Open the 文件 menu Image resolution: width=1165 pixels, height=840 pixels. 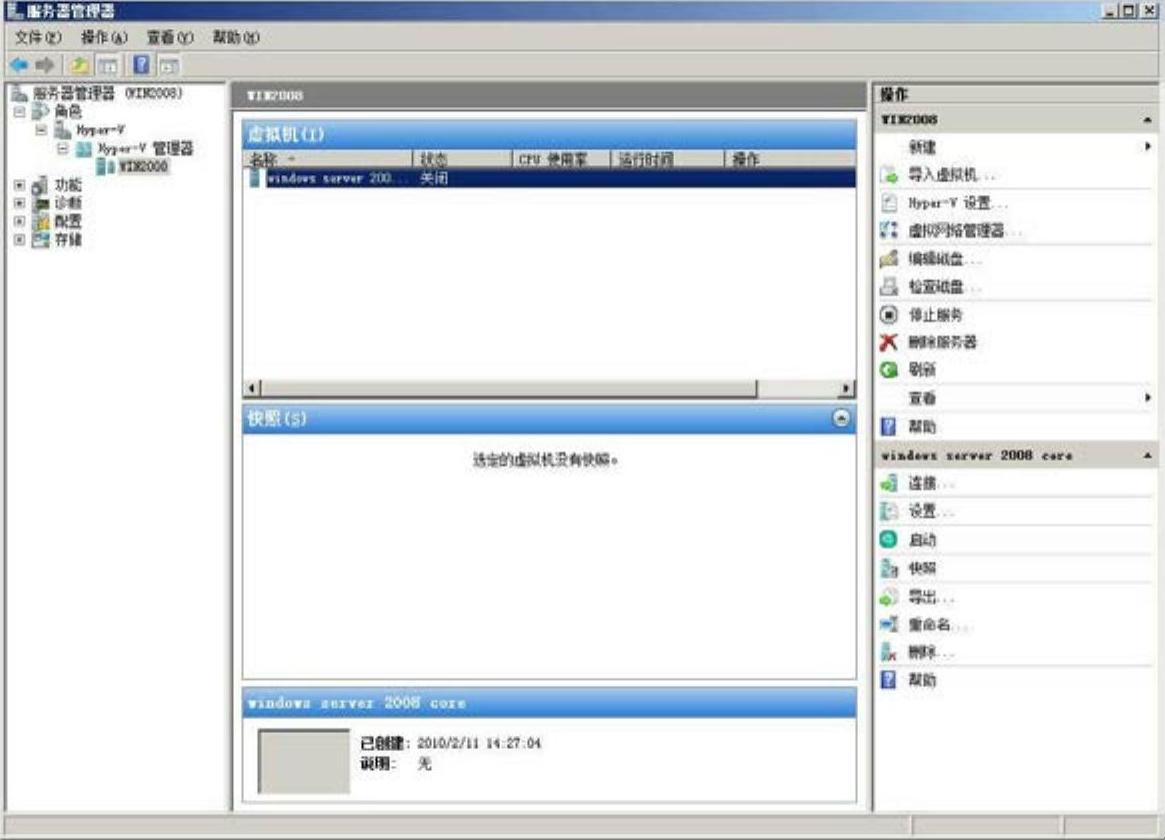coord(38,37)
